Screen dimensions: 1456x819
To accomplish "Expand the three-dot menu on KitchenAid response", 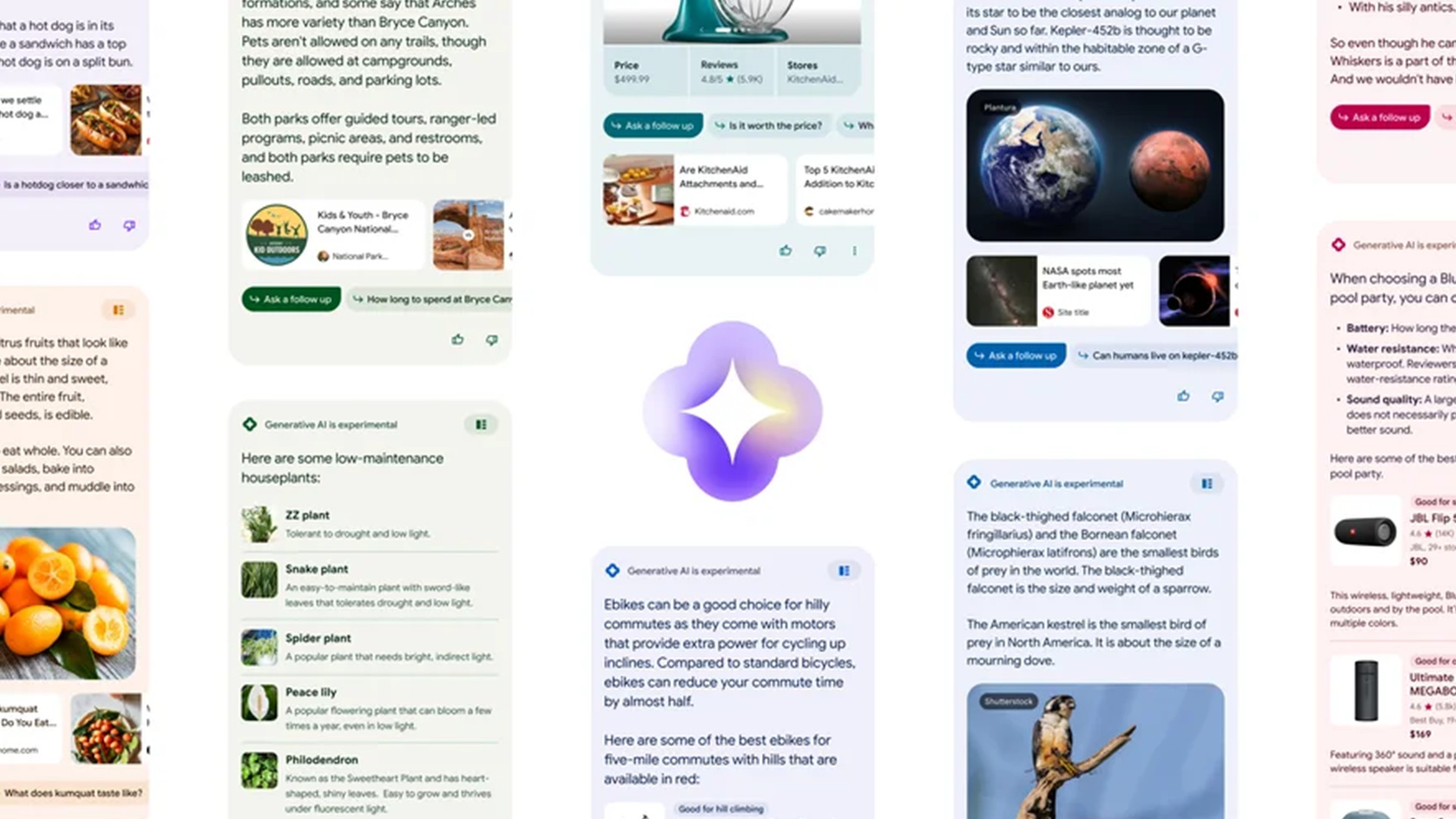I will [x=853, y=251].
